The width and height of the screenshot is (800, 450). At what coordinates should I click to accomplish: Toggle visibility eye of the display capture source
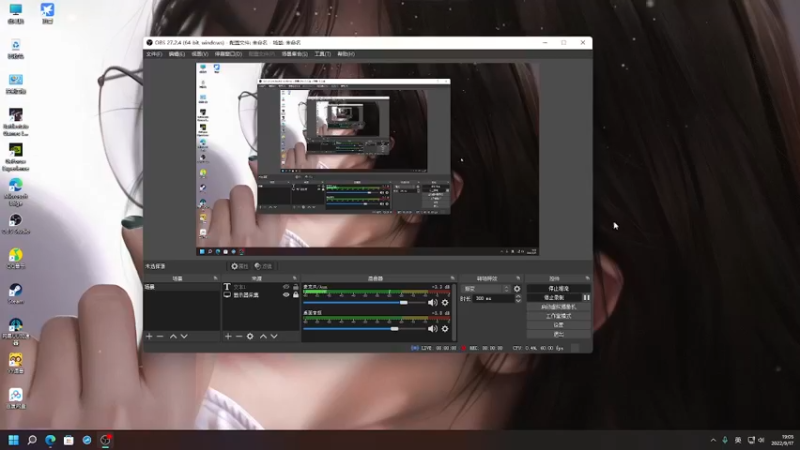tap(286, 295)
